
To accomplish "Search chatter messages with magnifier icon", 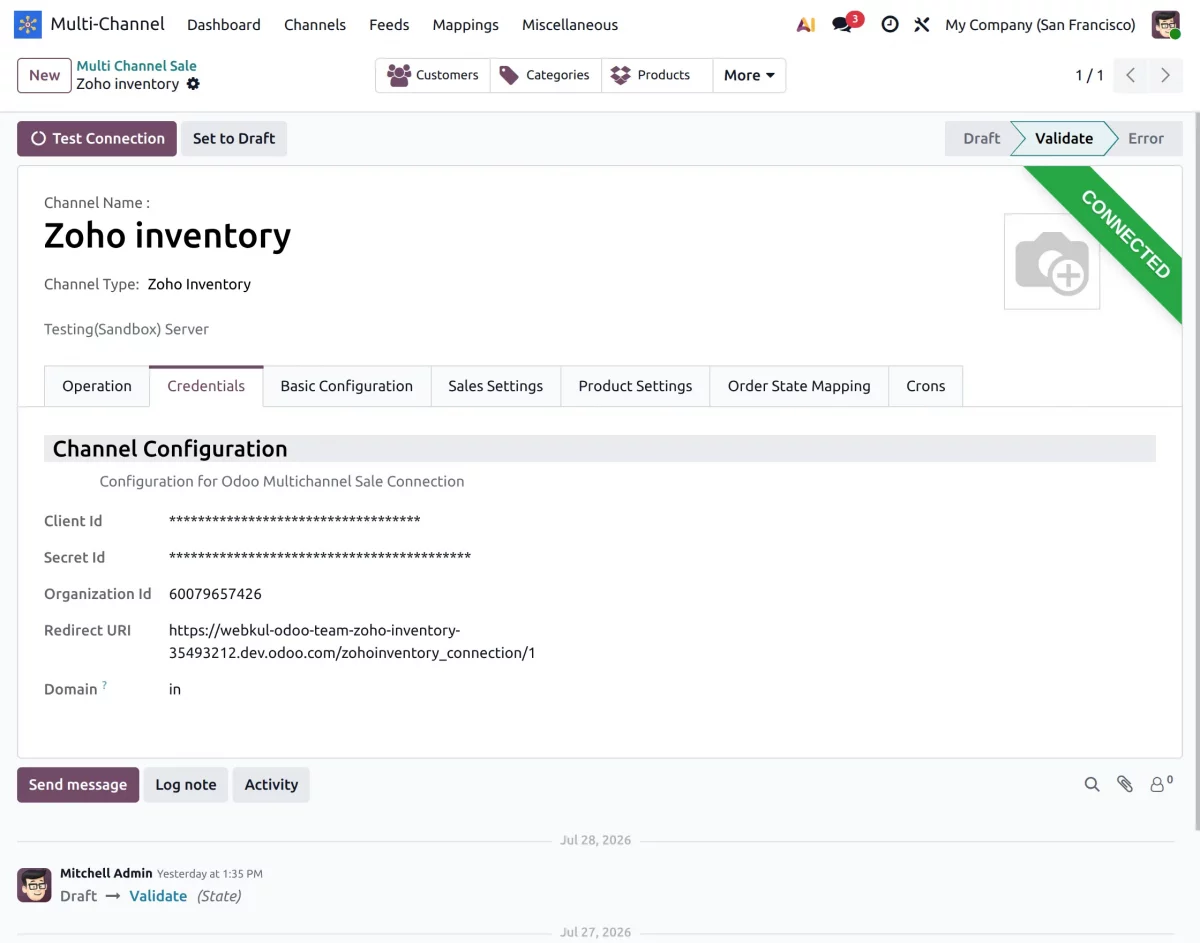I will [1092, 785].
